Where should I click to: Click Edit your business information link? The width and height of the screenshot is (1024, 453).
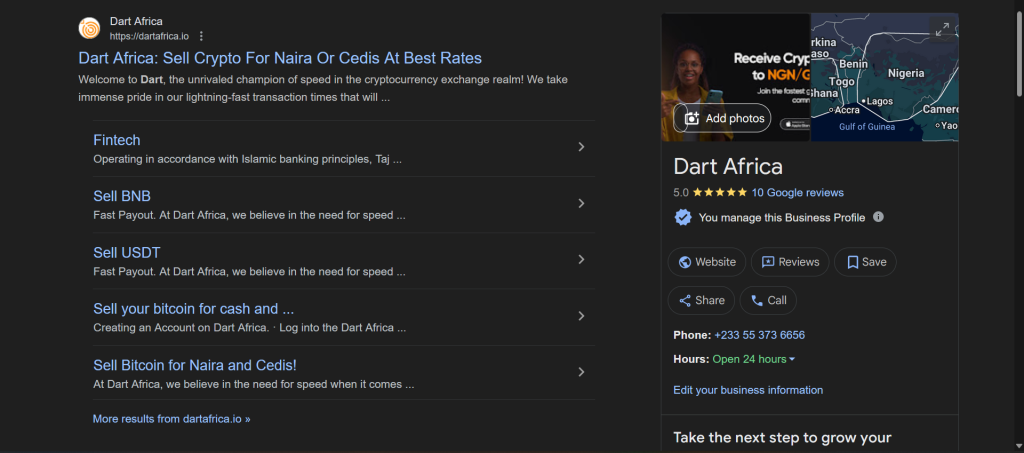point(748,390)
